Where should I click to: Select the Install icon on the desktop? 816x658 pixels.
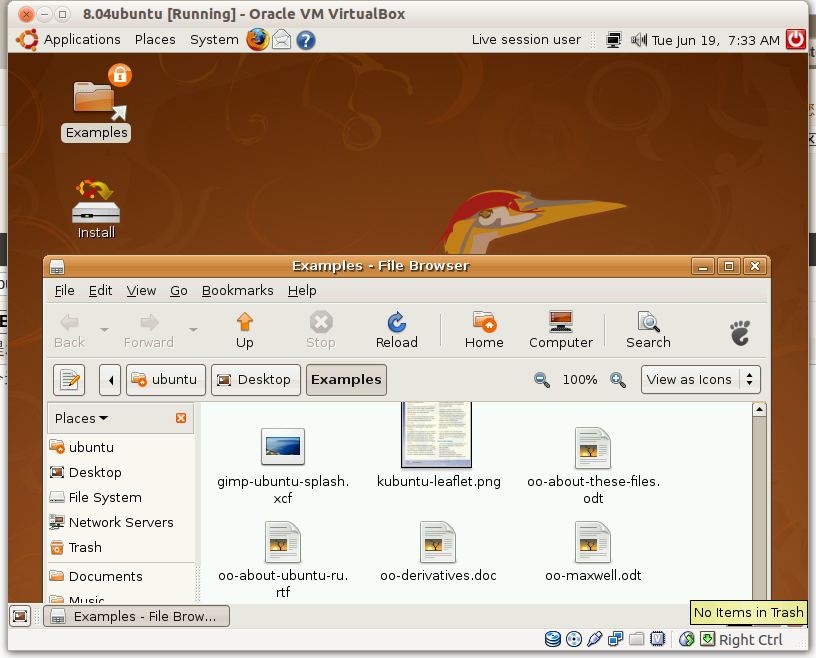pyautogui.click(x=96, y=209)
